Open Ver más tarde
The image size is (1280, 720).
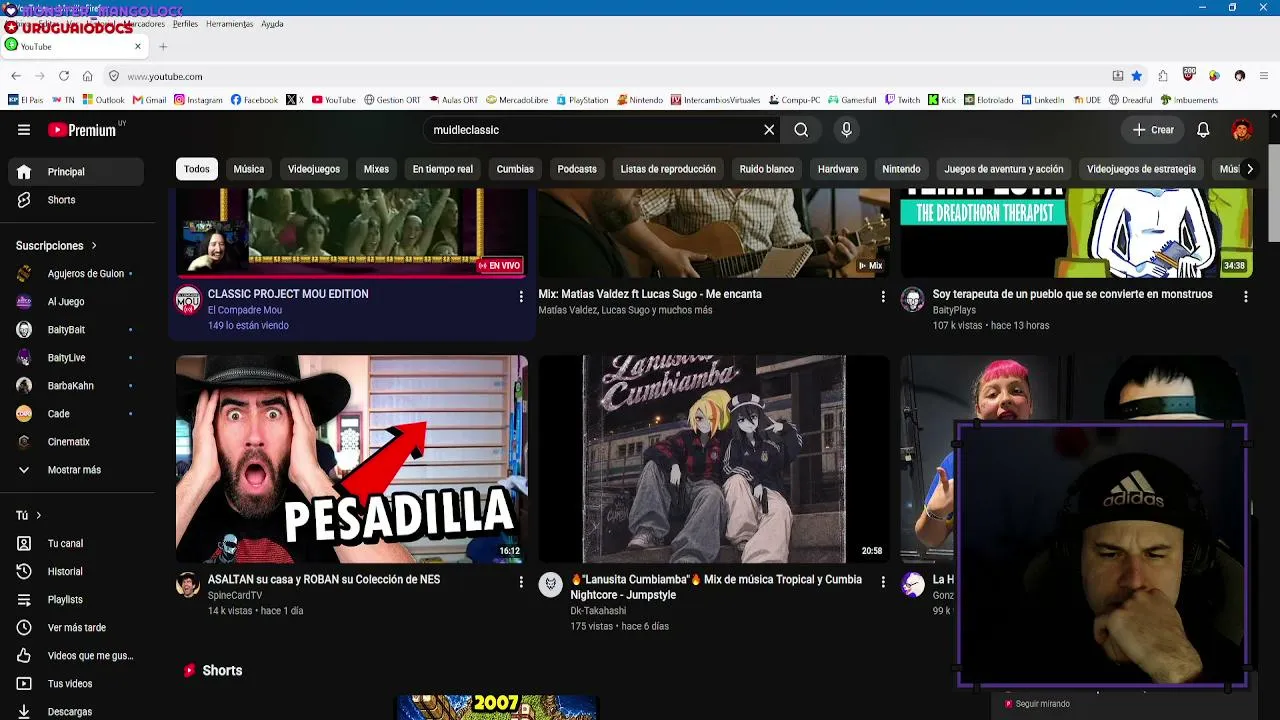pyautogui.click(x=76, y=628)
